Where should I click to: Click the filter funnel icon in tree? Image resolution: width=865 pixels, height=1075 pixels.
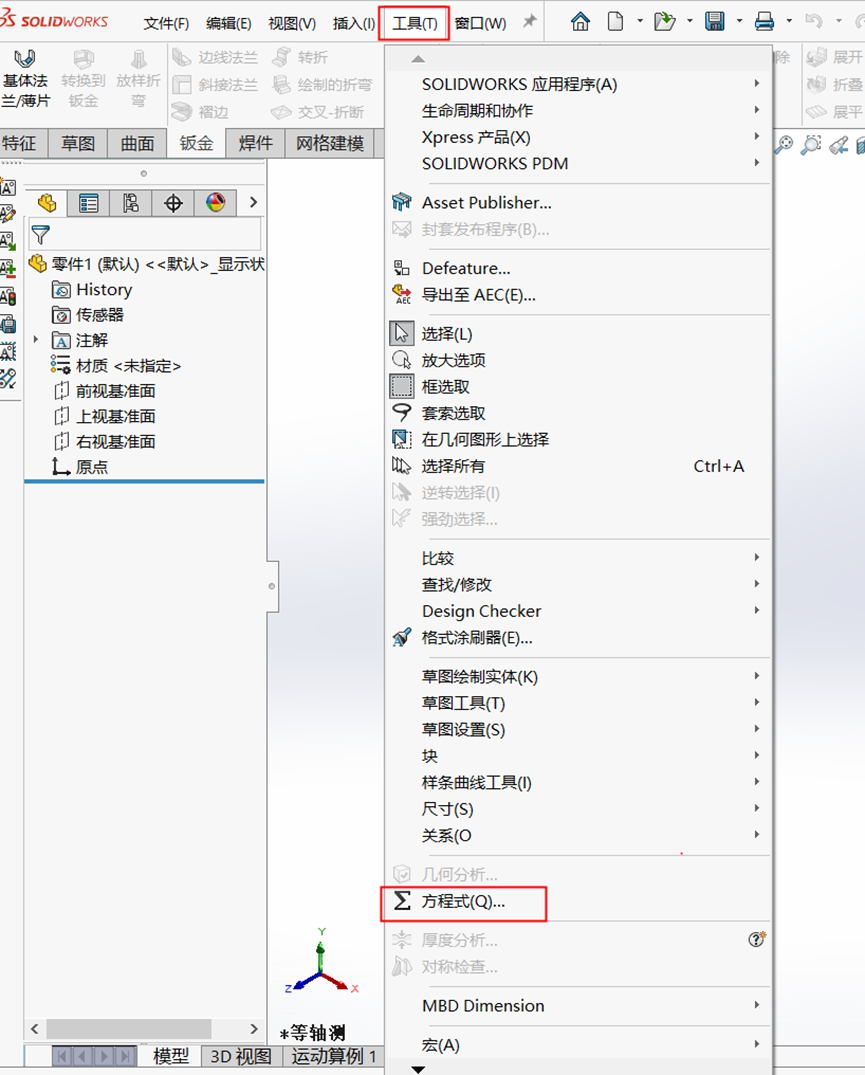click(40, 235)
